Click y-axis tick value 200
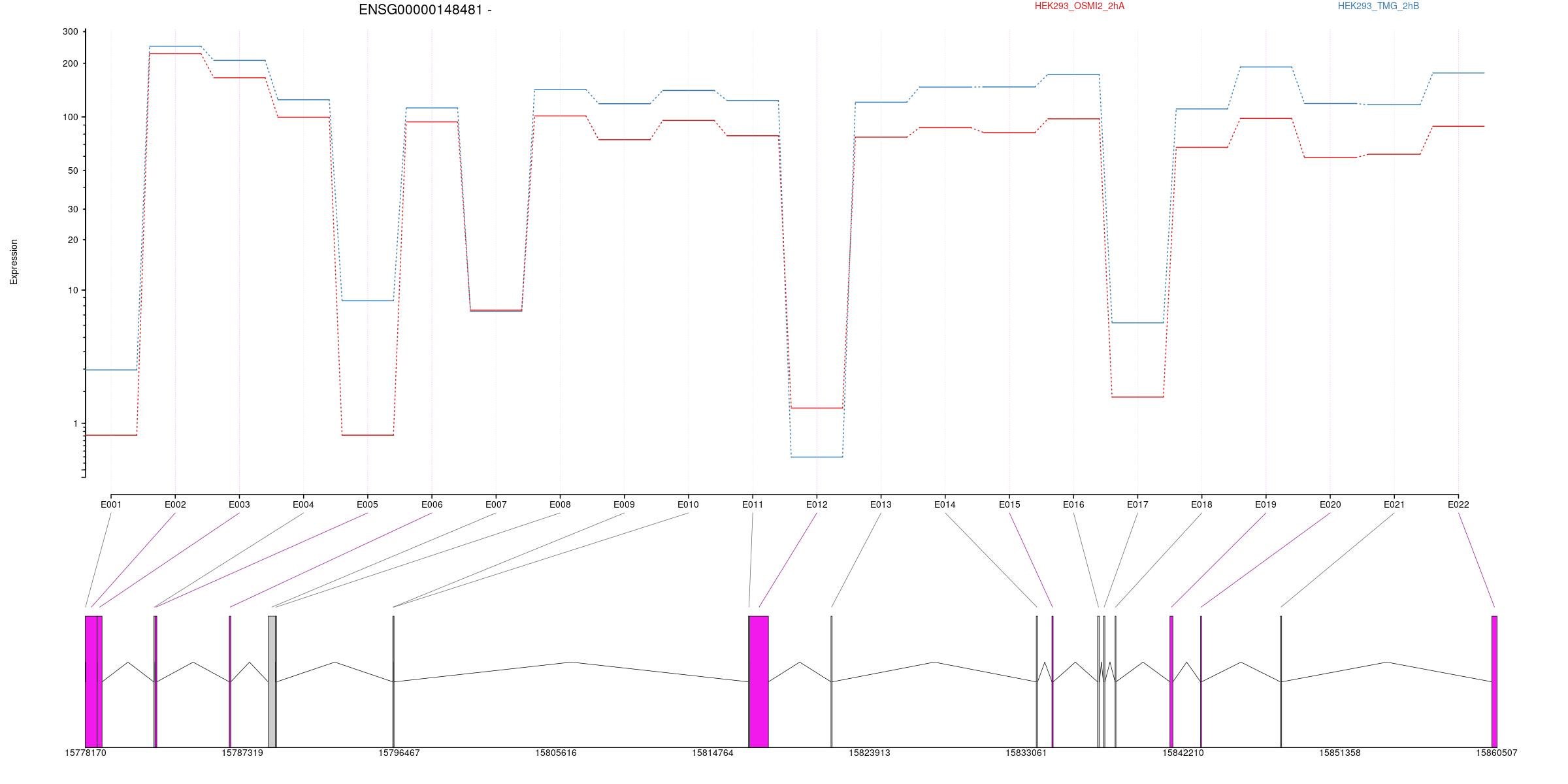Image resolution: width=1568 pixels, height=784 pixels. coord(71,63)
